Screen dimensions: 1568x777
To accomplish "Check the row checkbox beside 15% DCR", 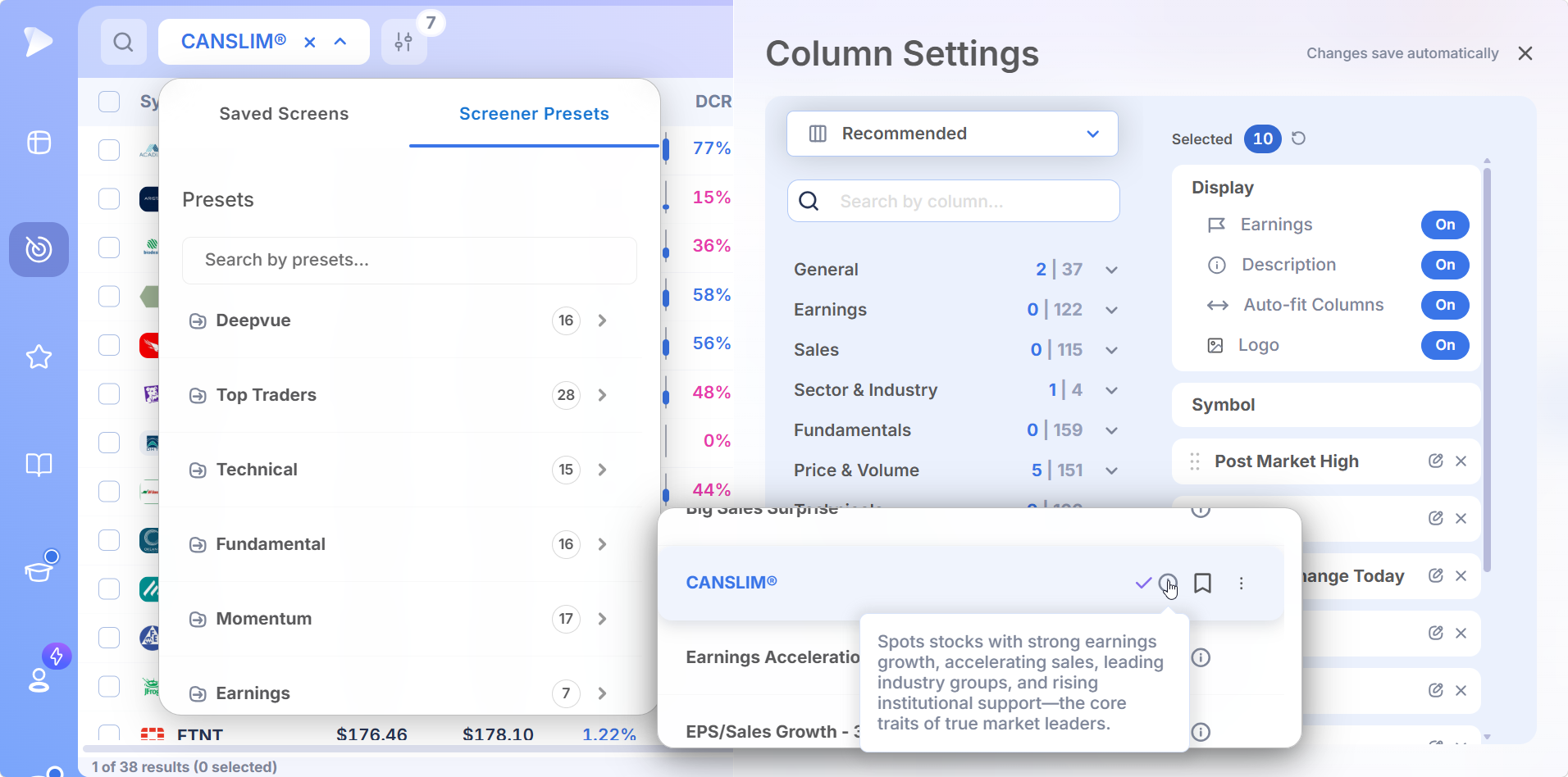I will [109, 198].
